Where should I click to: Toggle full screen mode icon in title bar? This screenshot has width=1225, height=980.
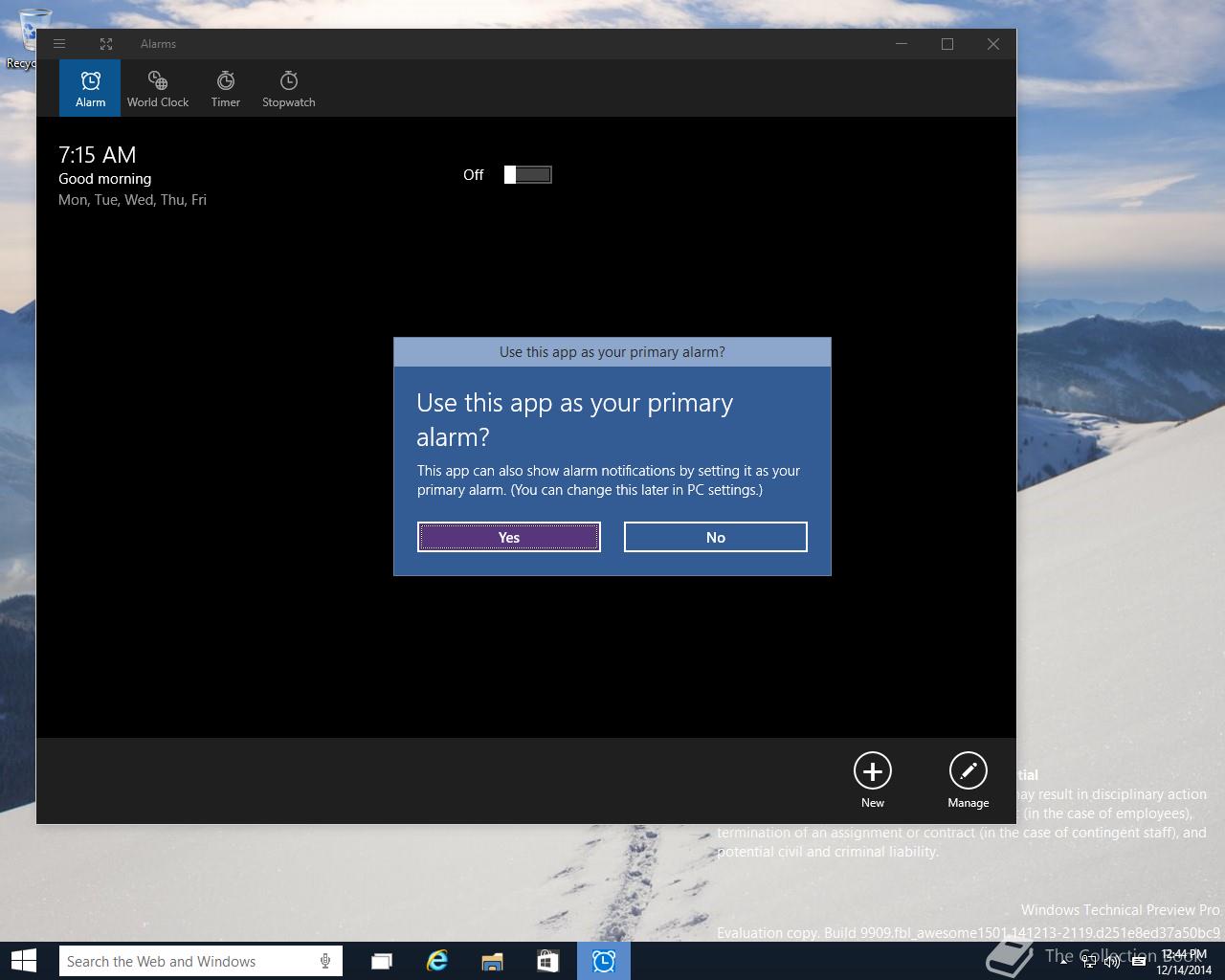tap(106, 44)
